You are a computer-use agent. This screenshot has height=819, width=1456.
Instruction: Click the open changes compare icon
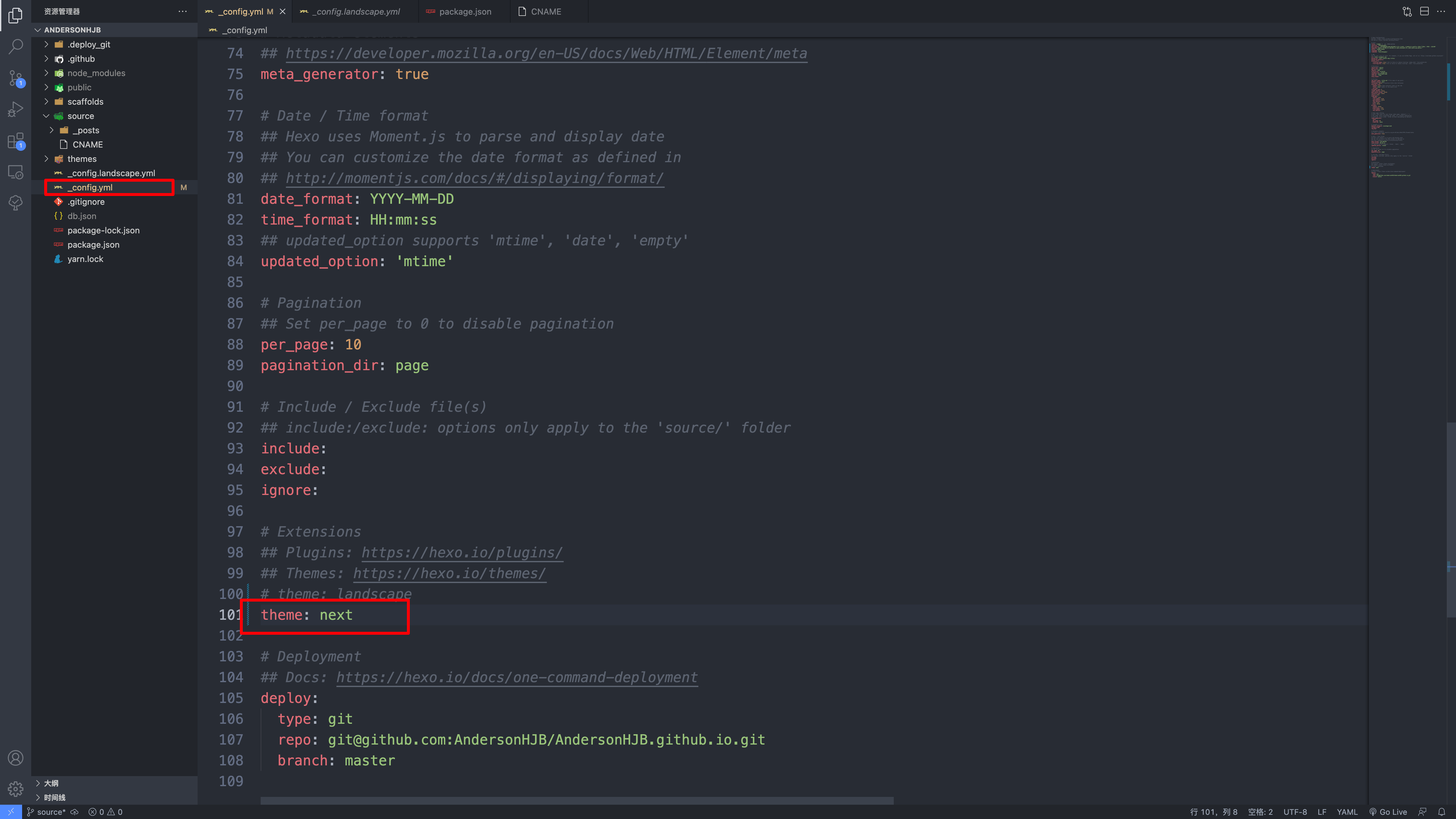pos(1407,11)
